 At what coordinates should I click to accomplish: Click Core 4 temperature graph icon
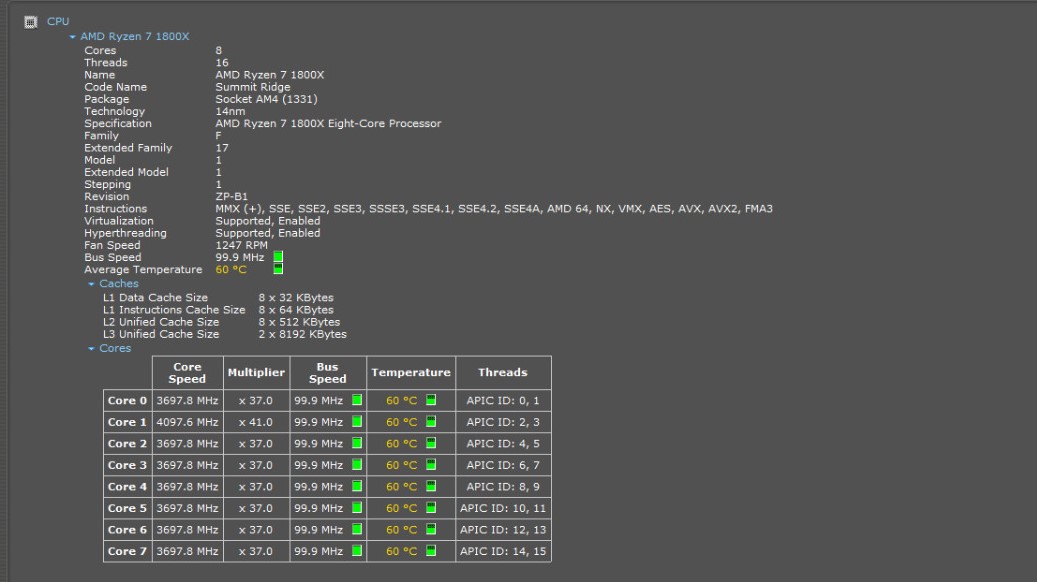[431, 486]
